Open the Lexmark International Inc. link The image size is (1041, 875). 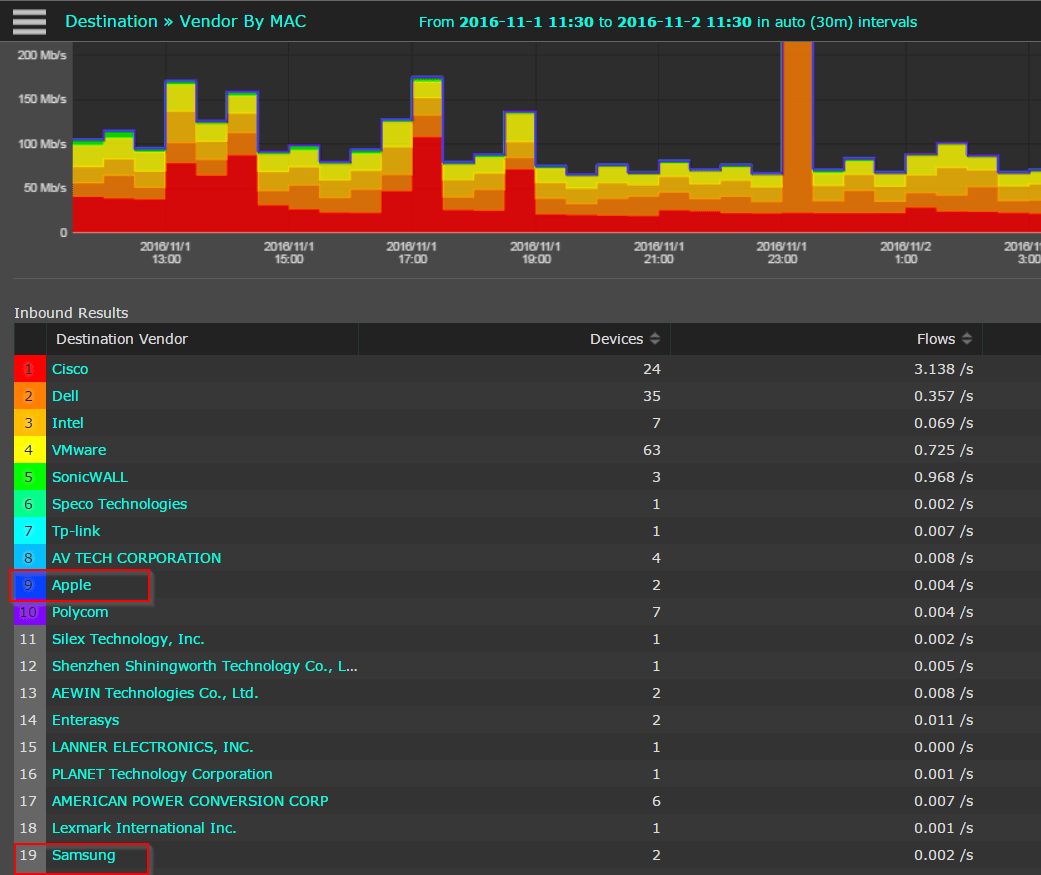click(x=144, y=828)
